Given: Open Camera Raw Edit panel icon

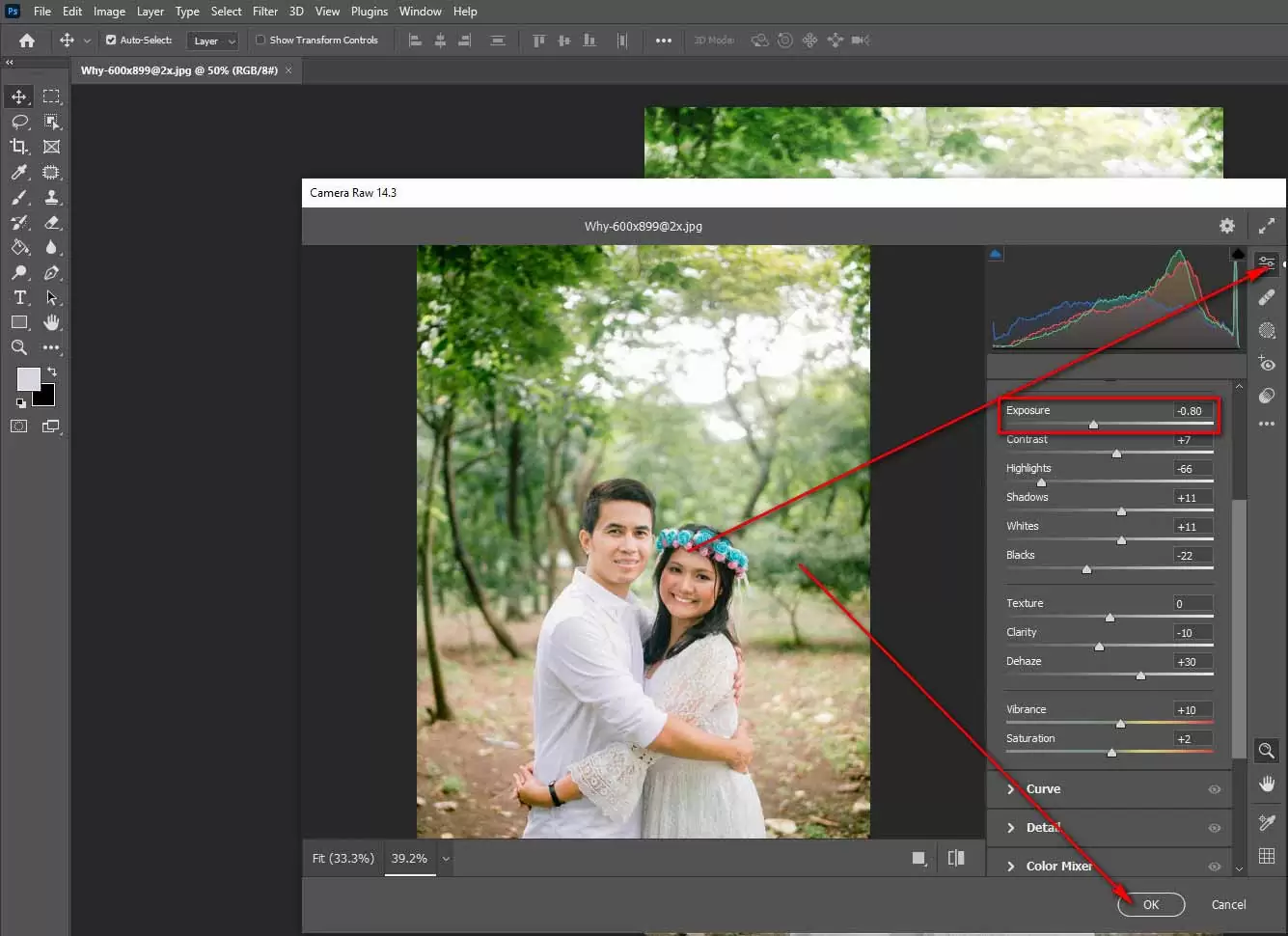Looking at the screenshot, I should (1267, 262).
